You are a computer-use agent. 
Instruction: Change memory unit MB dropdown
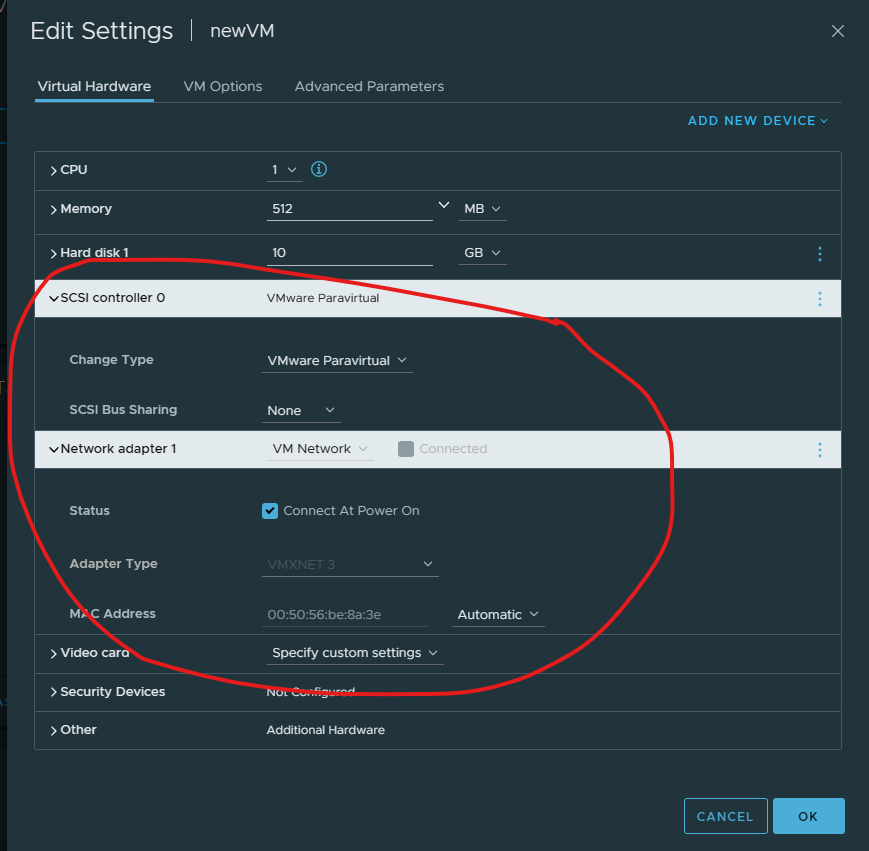pyautogui.click(x=482, y=209)
